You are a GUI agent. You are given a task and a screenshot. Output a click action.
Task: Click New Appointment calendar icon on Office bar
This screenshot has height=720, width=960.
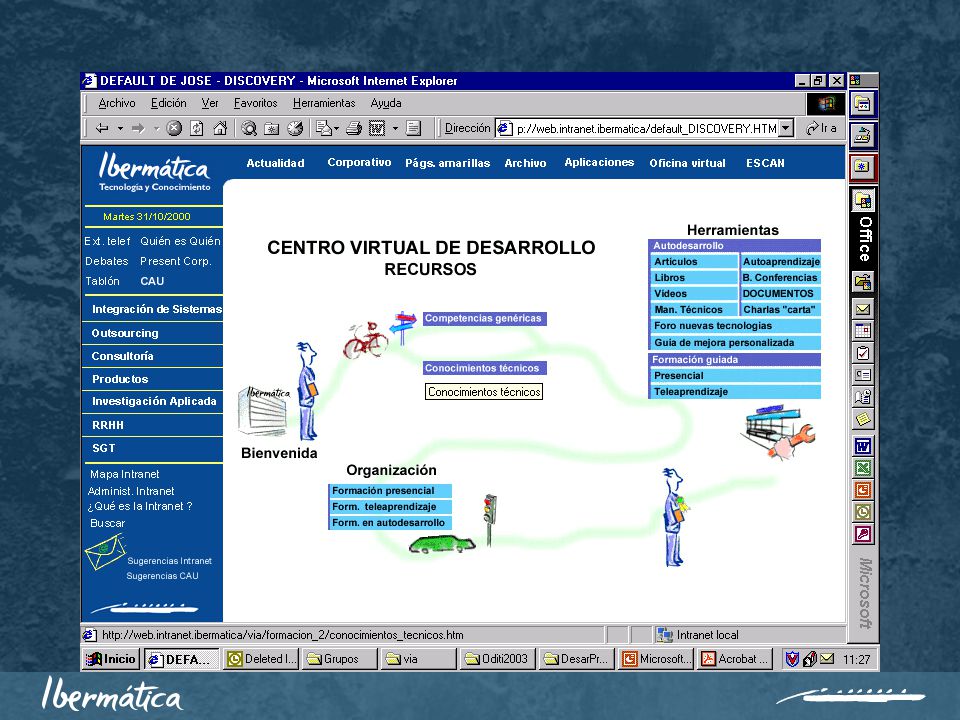(x=863, y=331)
